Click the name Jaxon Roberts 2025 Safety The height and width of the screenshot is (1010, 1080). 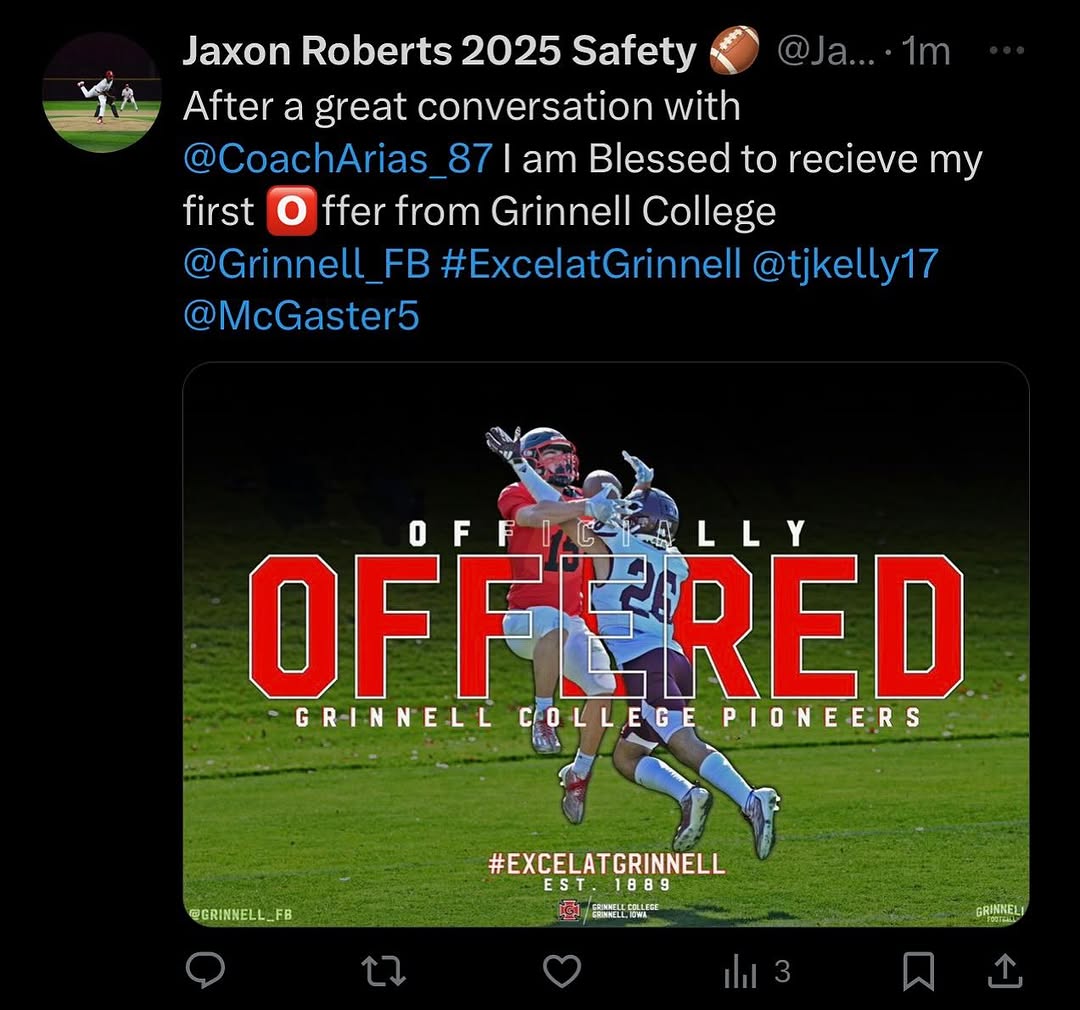pyautogui.click(x=439, y=51)
